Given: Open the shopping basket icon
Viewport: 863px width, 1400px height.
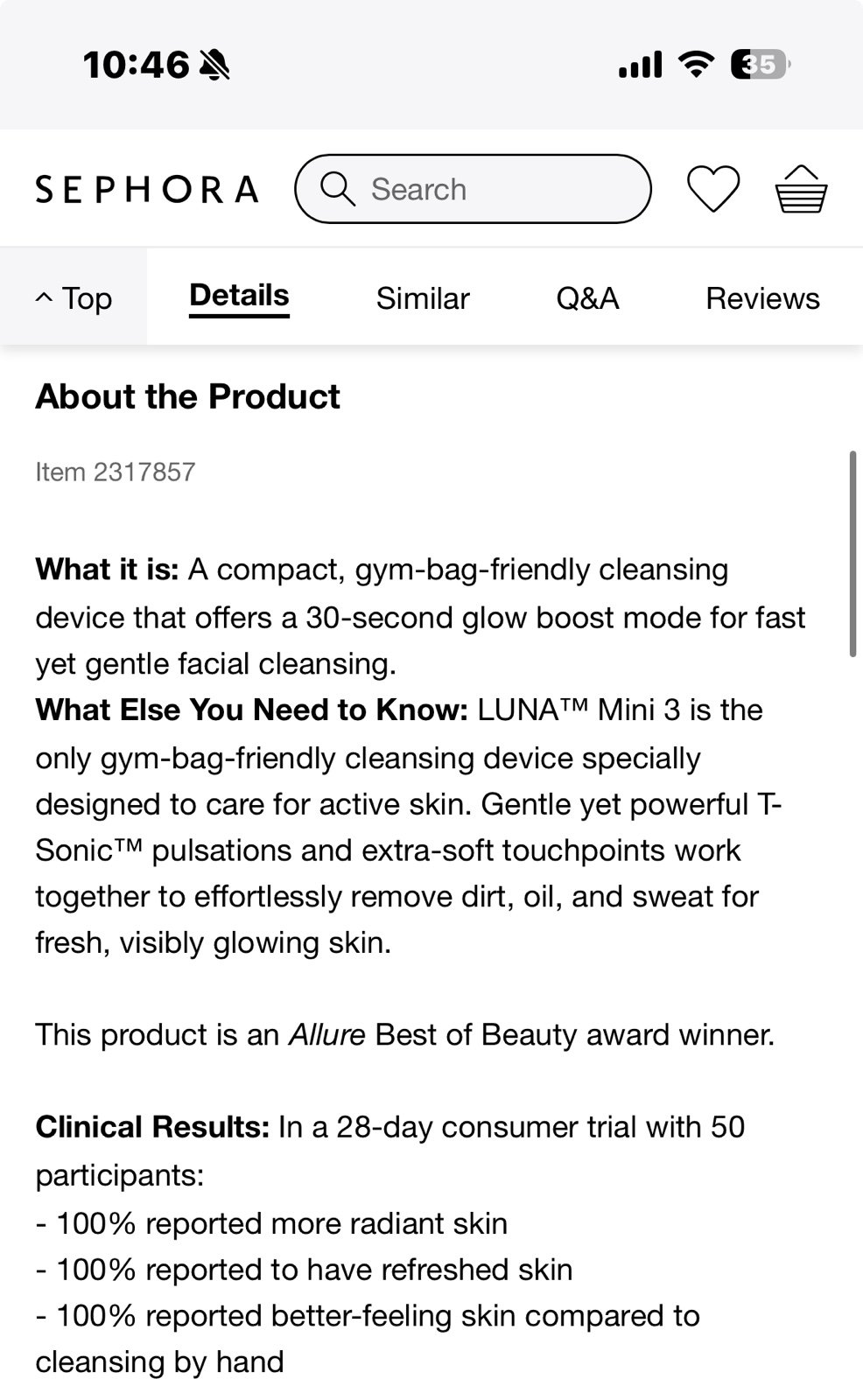Looking at the screenshot, I should click(801, 189).
